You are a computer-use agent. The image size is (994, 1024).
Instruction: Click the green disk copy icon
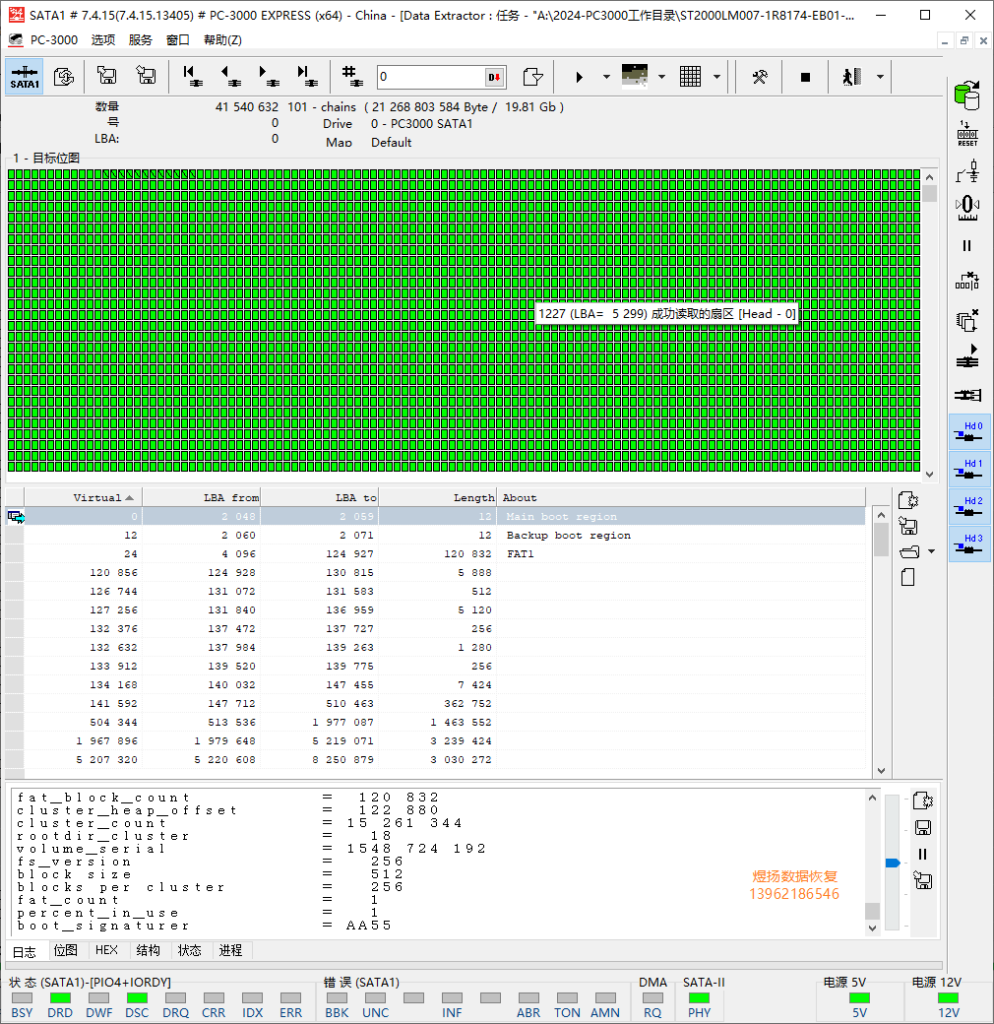click(967, 95)
